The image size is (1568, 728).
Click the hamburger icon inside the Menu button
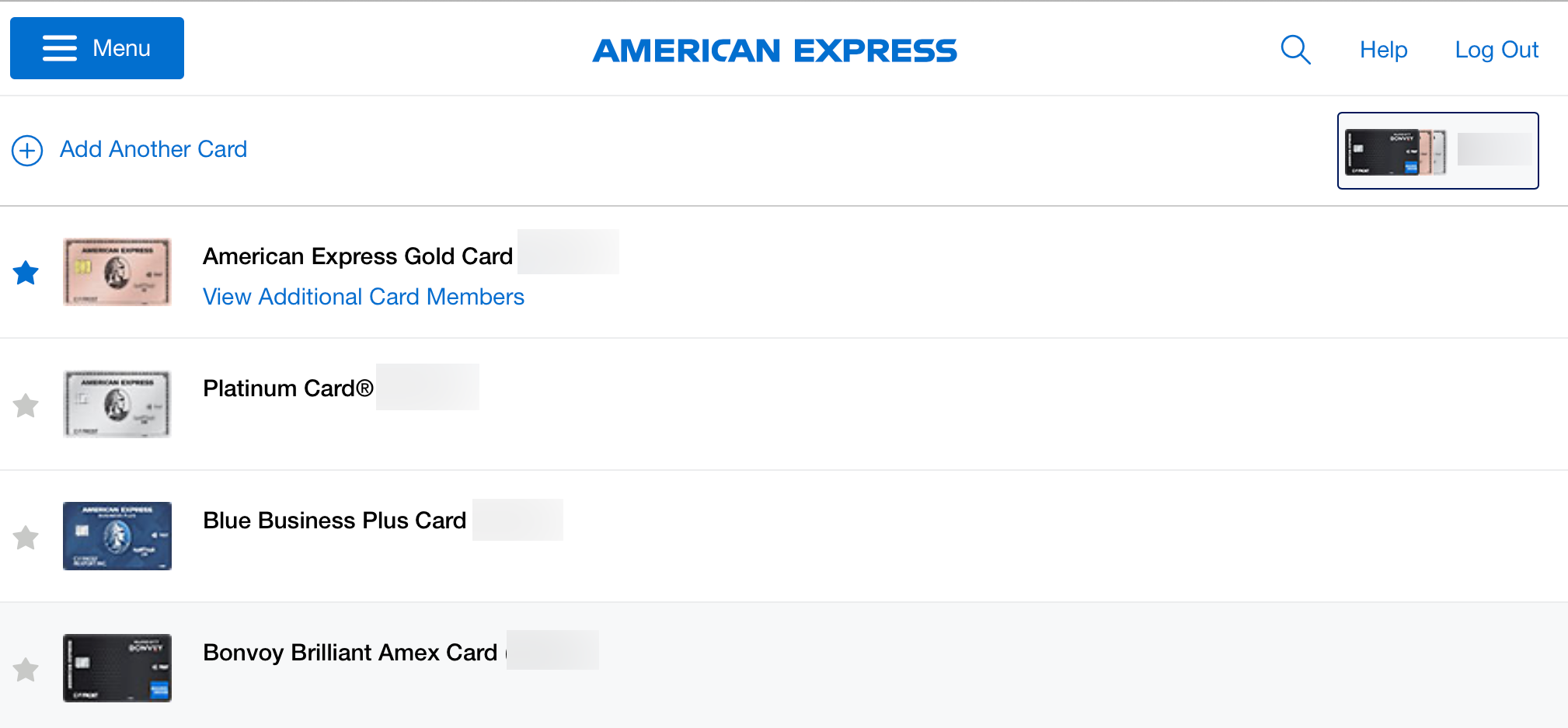click(x=58, y=47)
